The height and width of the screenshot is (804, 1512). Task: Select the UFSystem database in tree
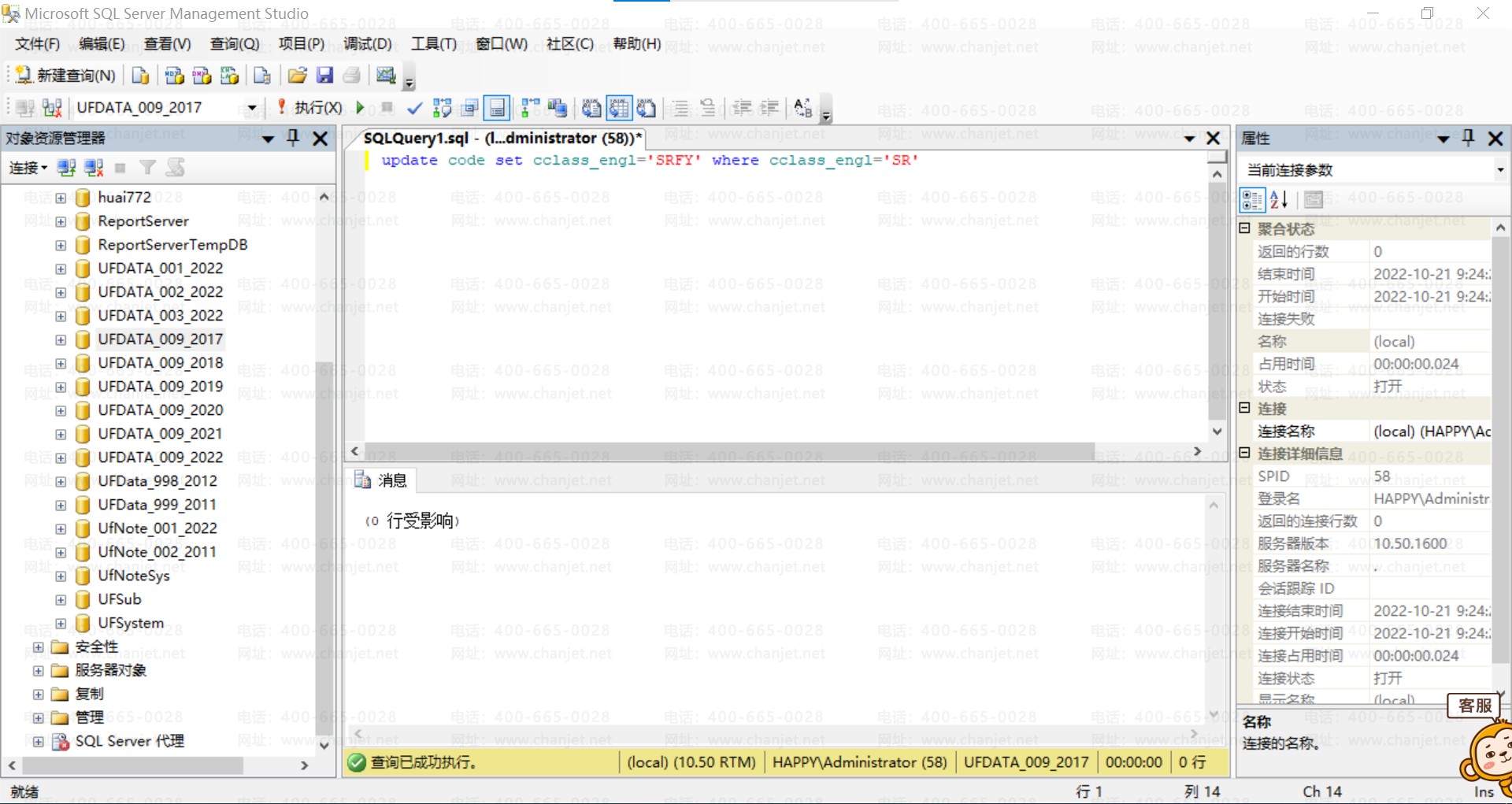pos(131,623)
